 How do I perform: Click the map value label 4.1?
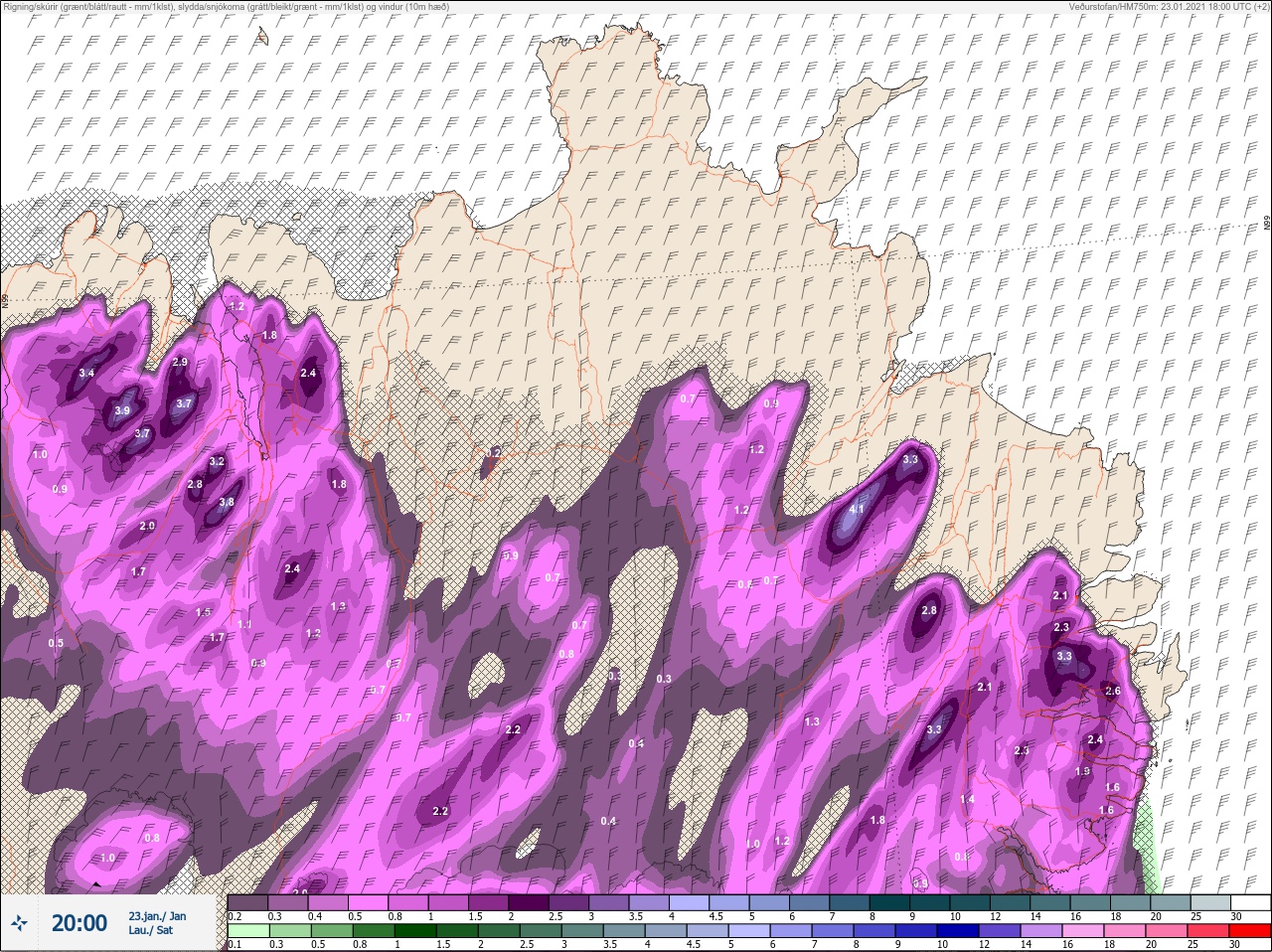(857, 509)
